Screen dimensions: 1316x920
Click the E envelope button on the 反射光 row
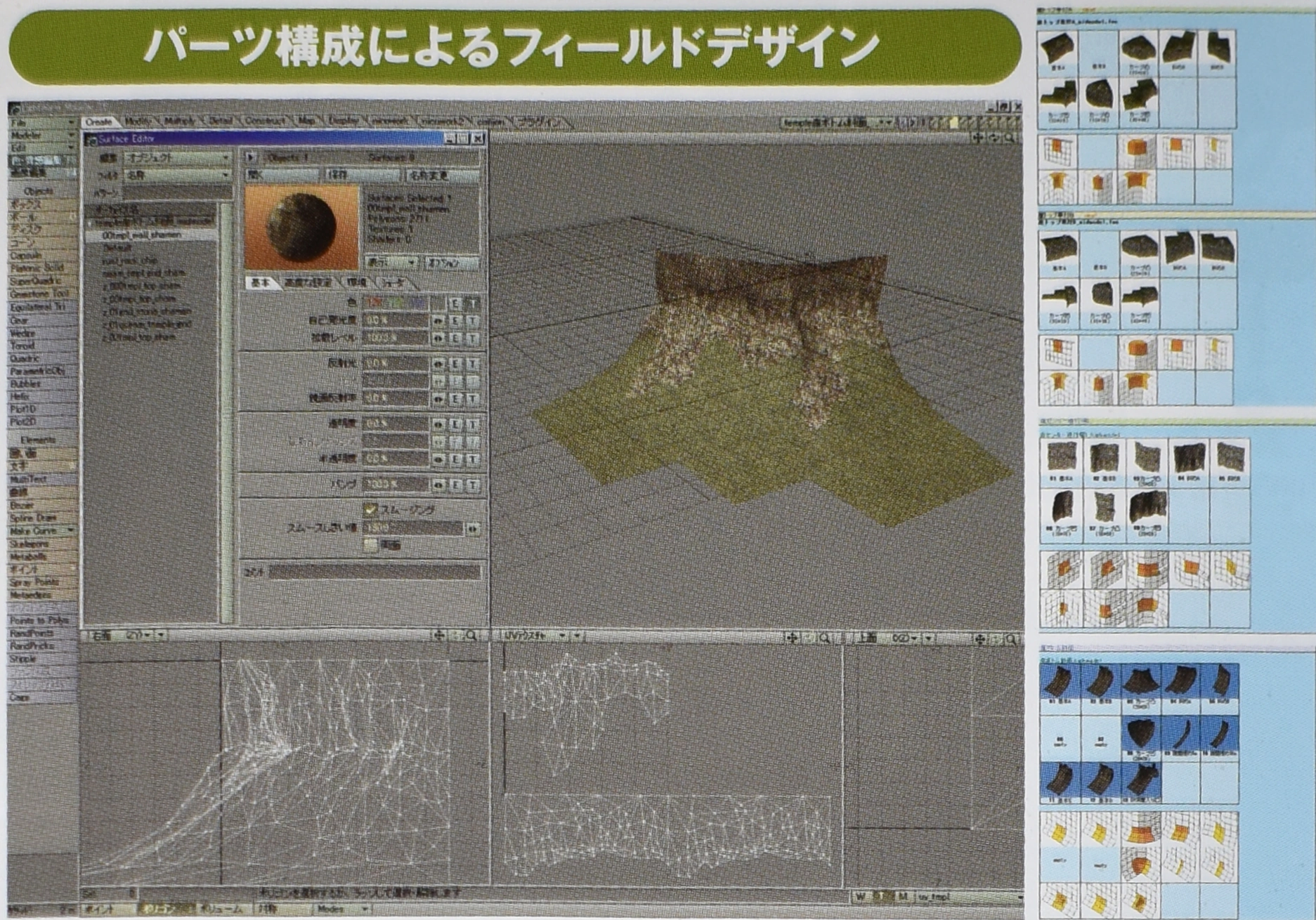(455, 364)
